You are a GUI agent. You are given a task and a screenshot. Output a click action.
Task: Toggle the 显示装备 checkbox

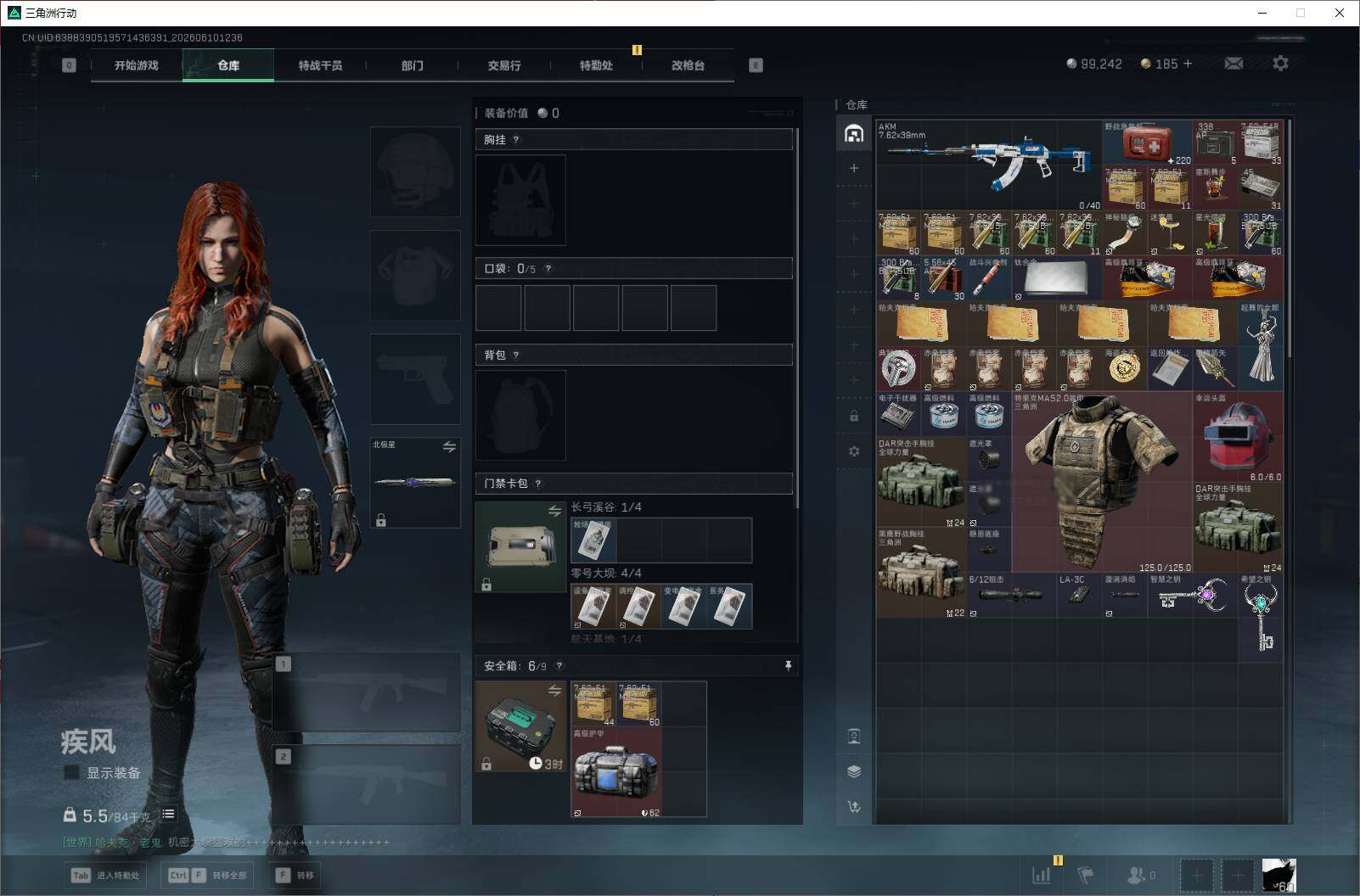[71, 772]
